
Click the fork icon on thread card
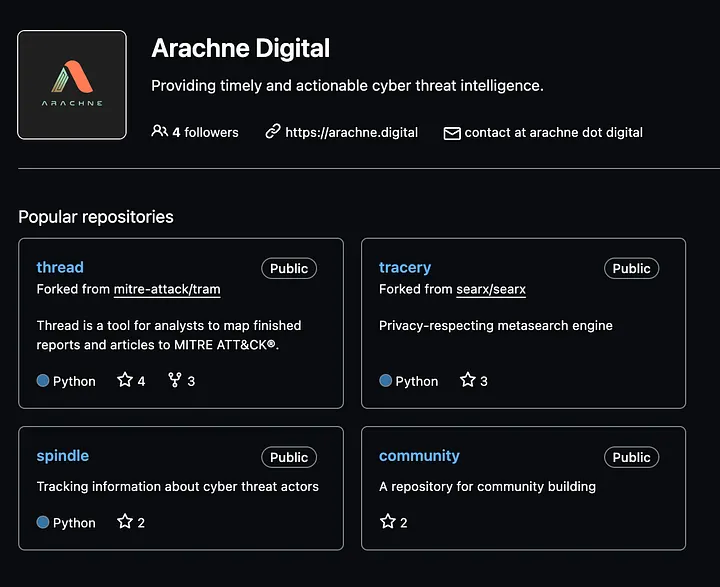tap(174, 380)
